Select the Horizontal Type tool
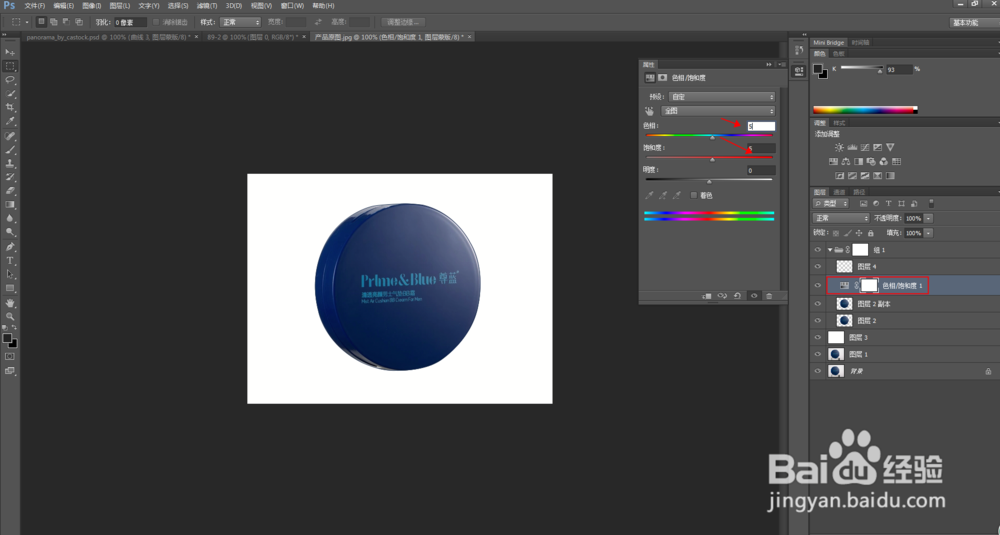The width and height of the screenshot is (1000, 535). (10, 261)
